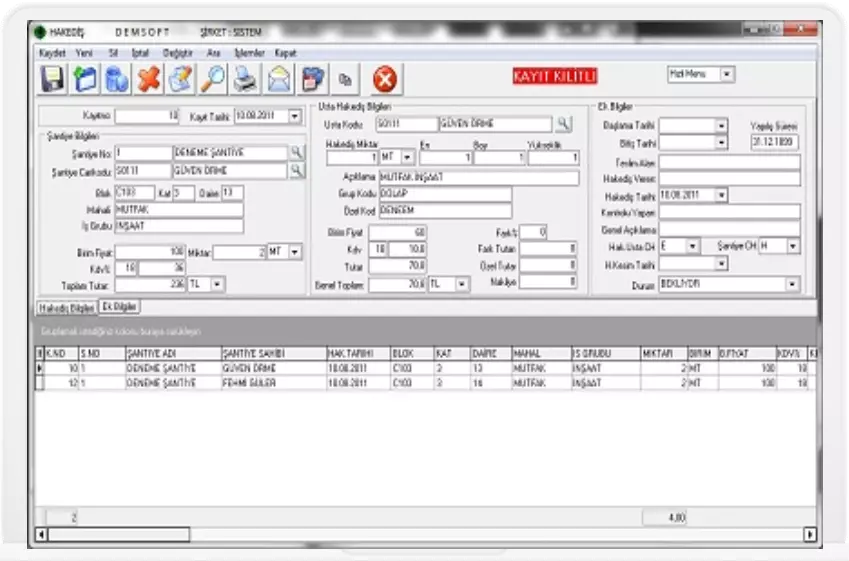Click the red circle close icon

point(385,79)
